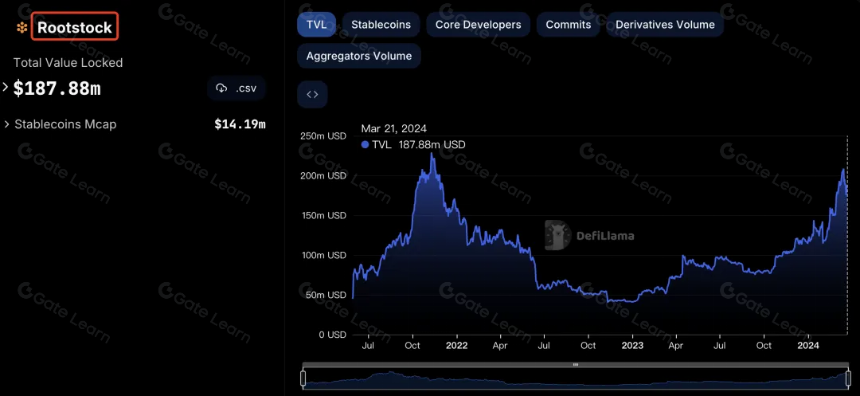Click the right handle of range slider
The height and width of the screenshot is (396, 860).
click(848, 378)
